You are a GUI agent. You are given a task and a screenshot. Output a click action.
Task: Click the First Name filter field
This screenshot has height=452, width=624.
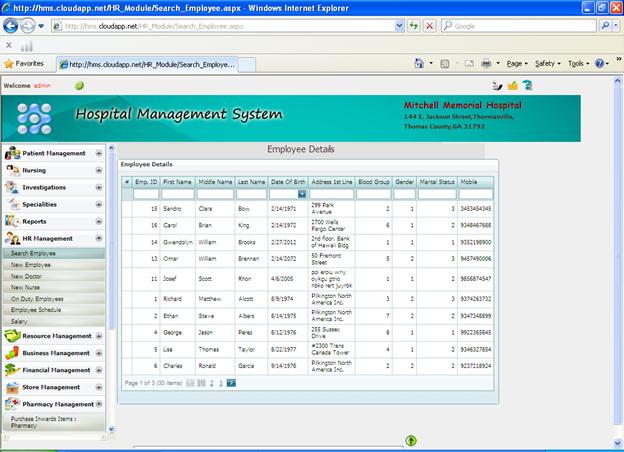177,194
